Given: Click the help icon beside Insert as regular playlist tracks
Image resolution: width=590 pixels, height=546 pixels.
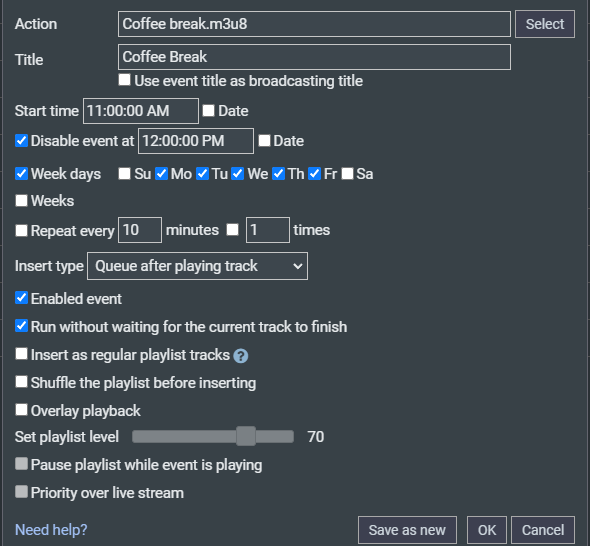Looking at the screenshot, I should pos(240,356).
